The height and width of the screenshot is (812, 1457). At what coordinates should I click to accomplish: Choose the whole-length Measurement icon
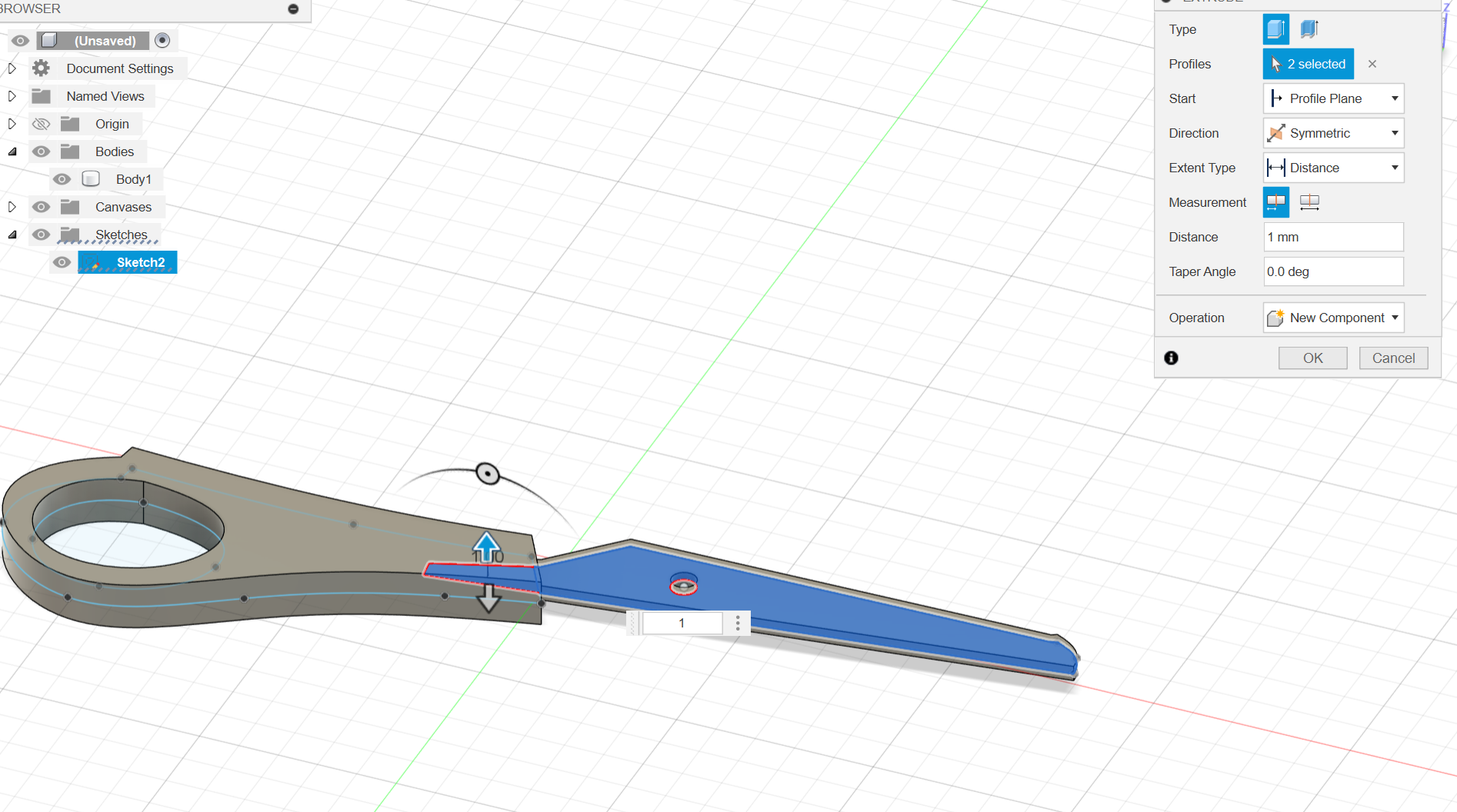click(x=1309, y=202)
